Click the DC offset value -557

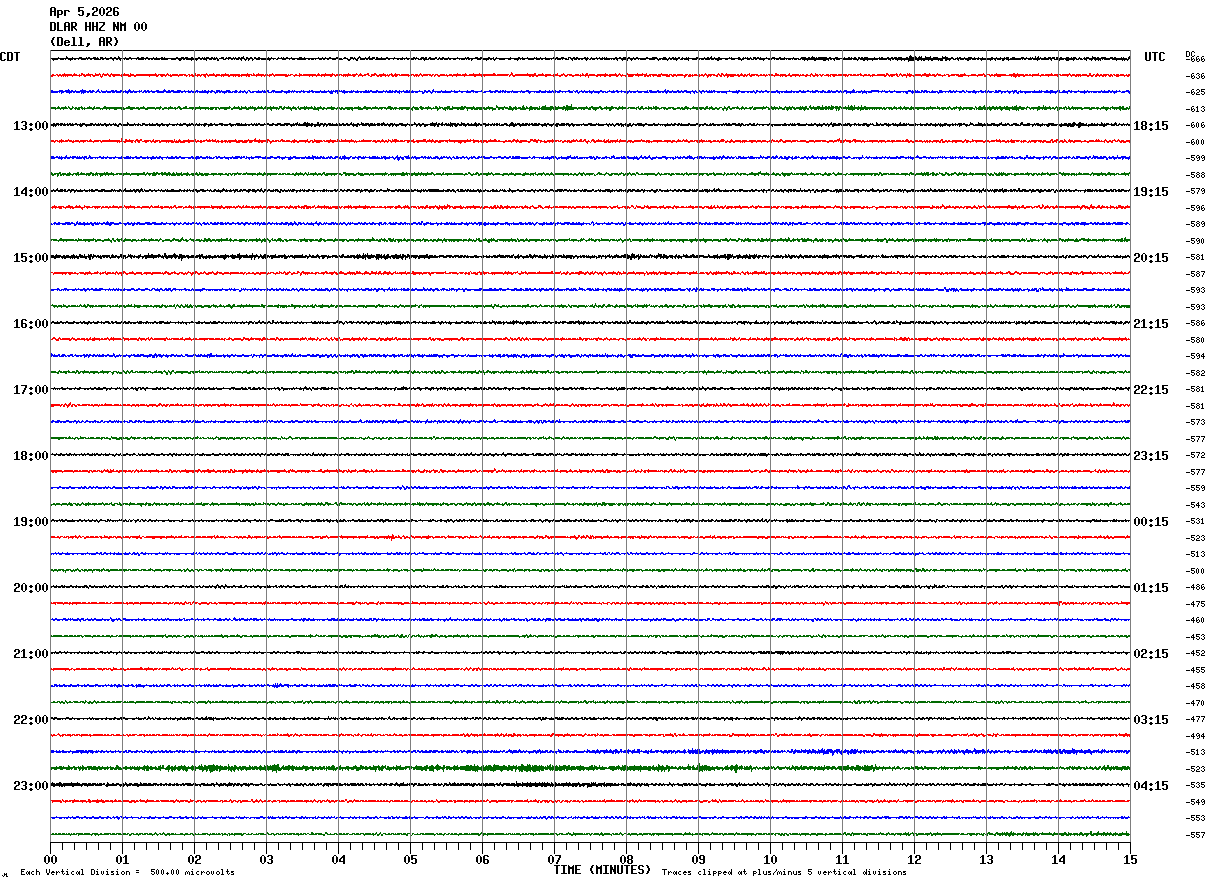click(x=1195, y=835)
